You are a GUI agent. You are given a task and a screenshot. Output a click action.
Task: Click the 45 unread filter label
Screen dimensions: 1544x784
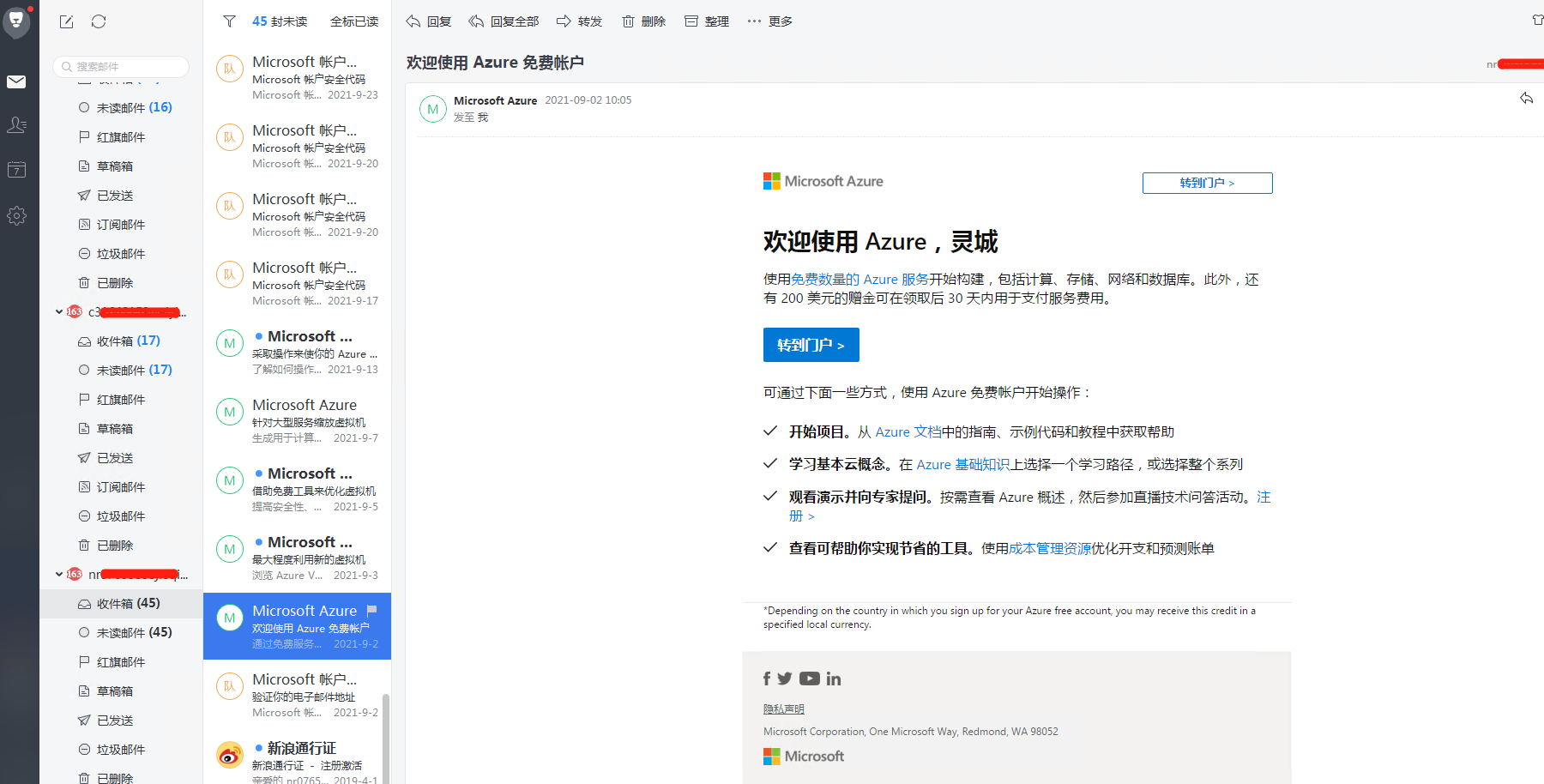click(280, 21)
